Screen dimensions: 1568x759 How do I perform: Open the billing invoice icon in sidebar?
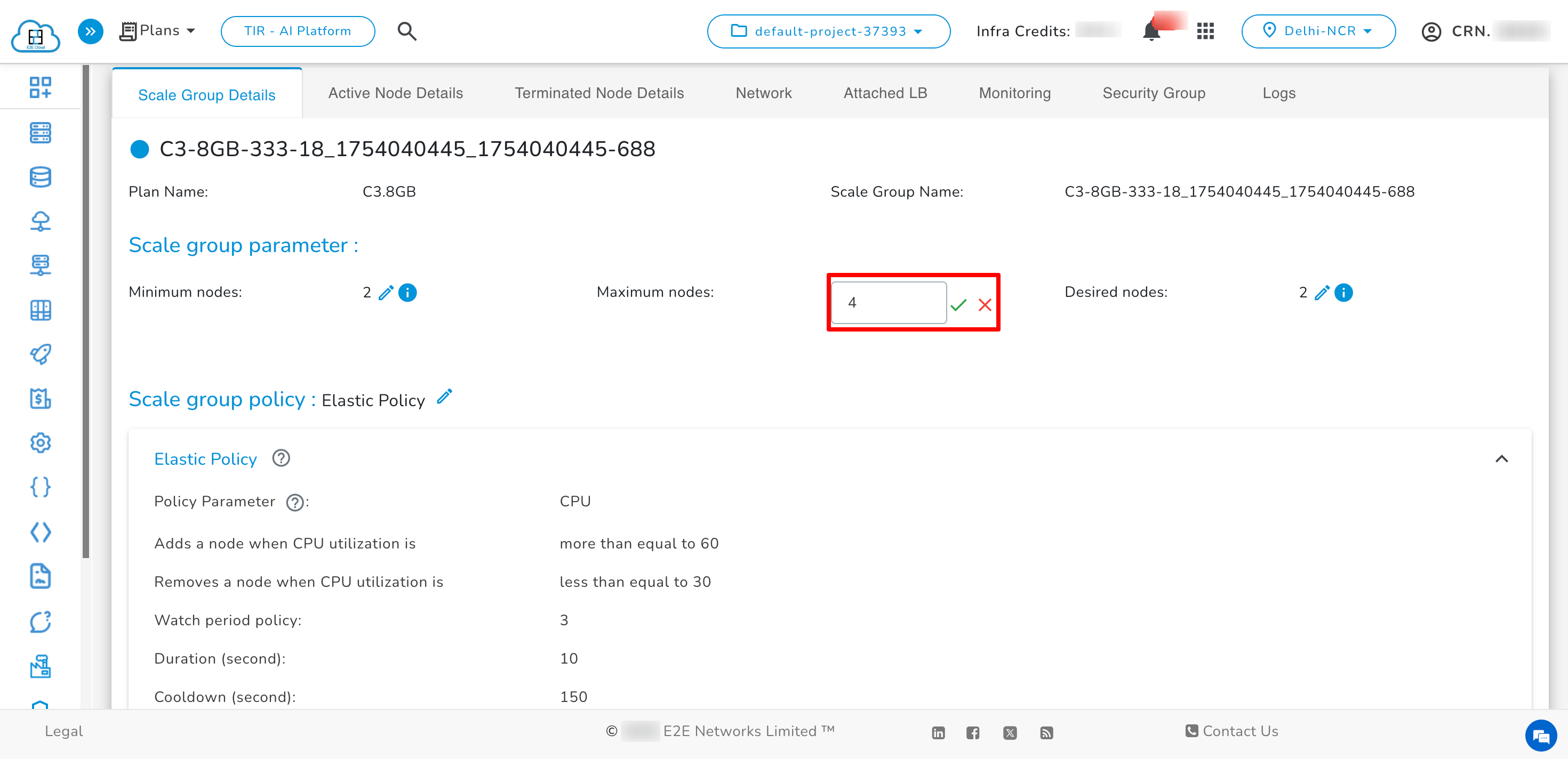(x=40, y=399)
